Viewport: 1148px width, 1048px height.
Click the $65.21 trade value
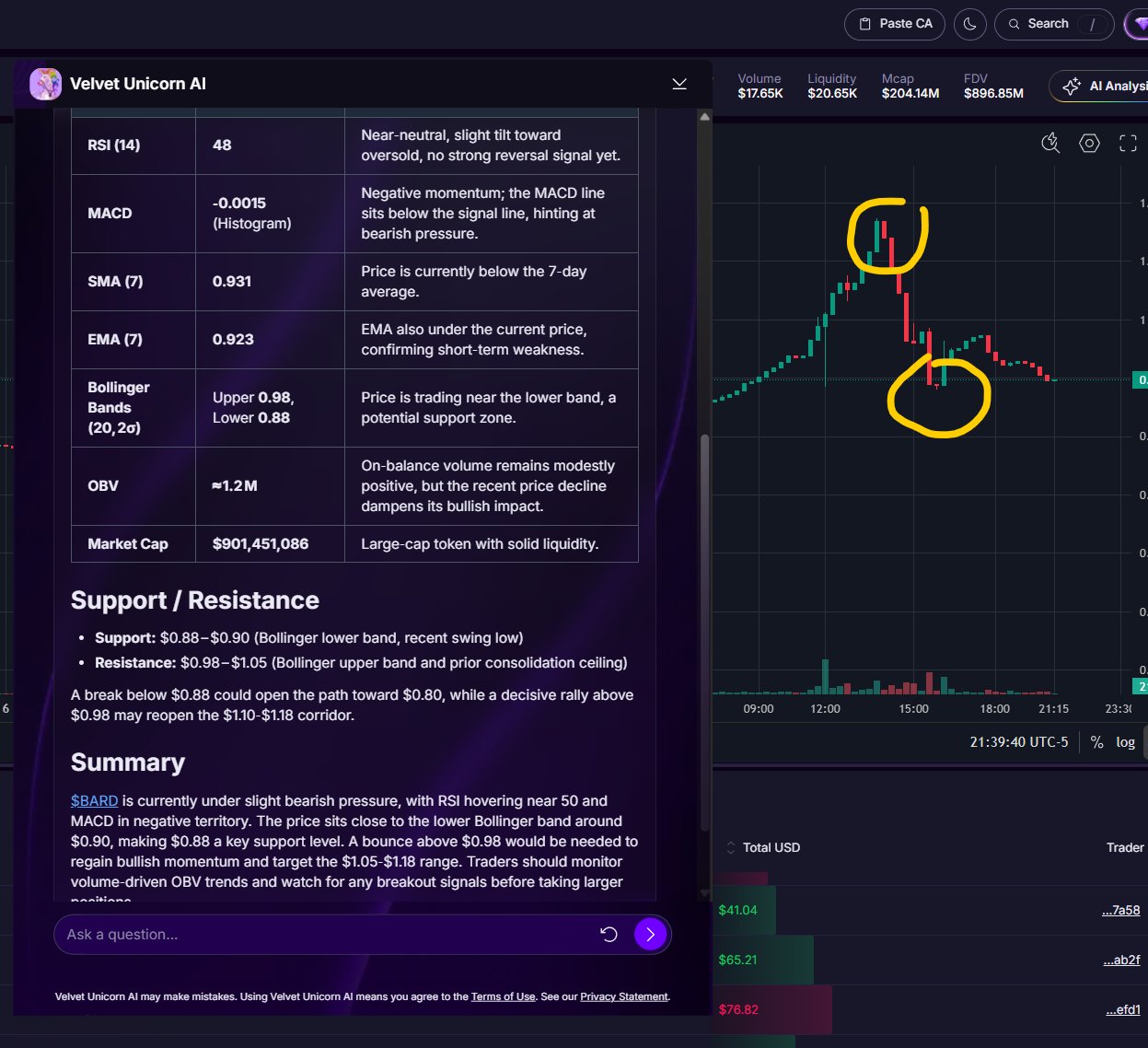point(737,960)
